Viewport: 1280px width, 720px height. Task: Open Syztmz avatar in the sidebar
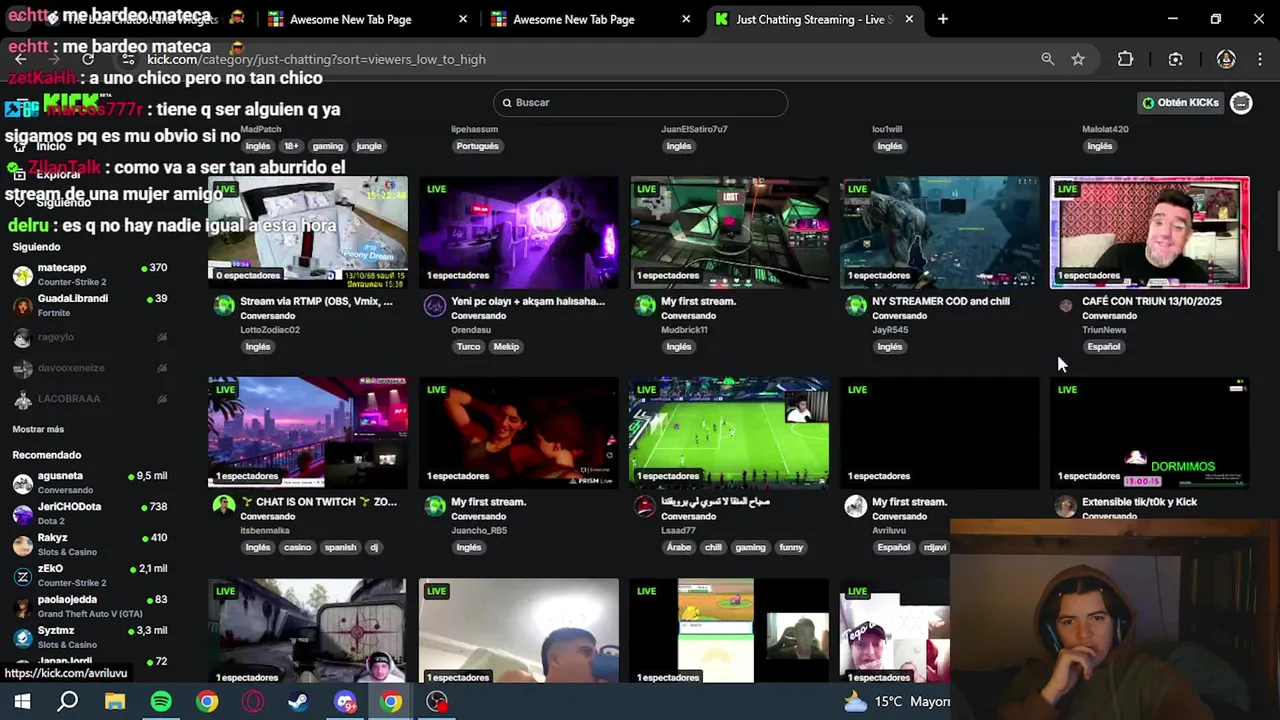23,638
